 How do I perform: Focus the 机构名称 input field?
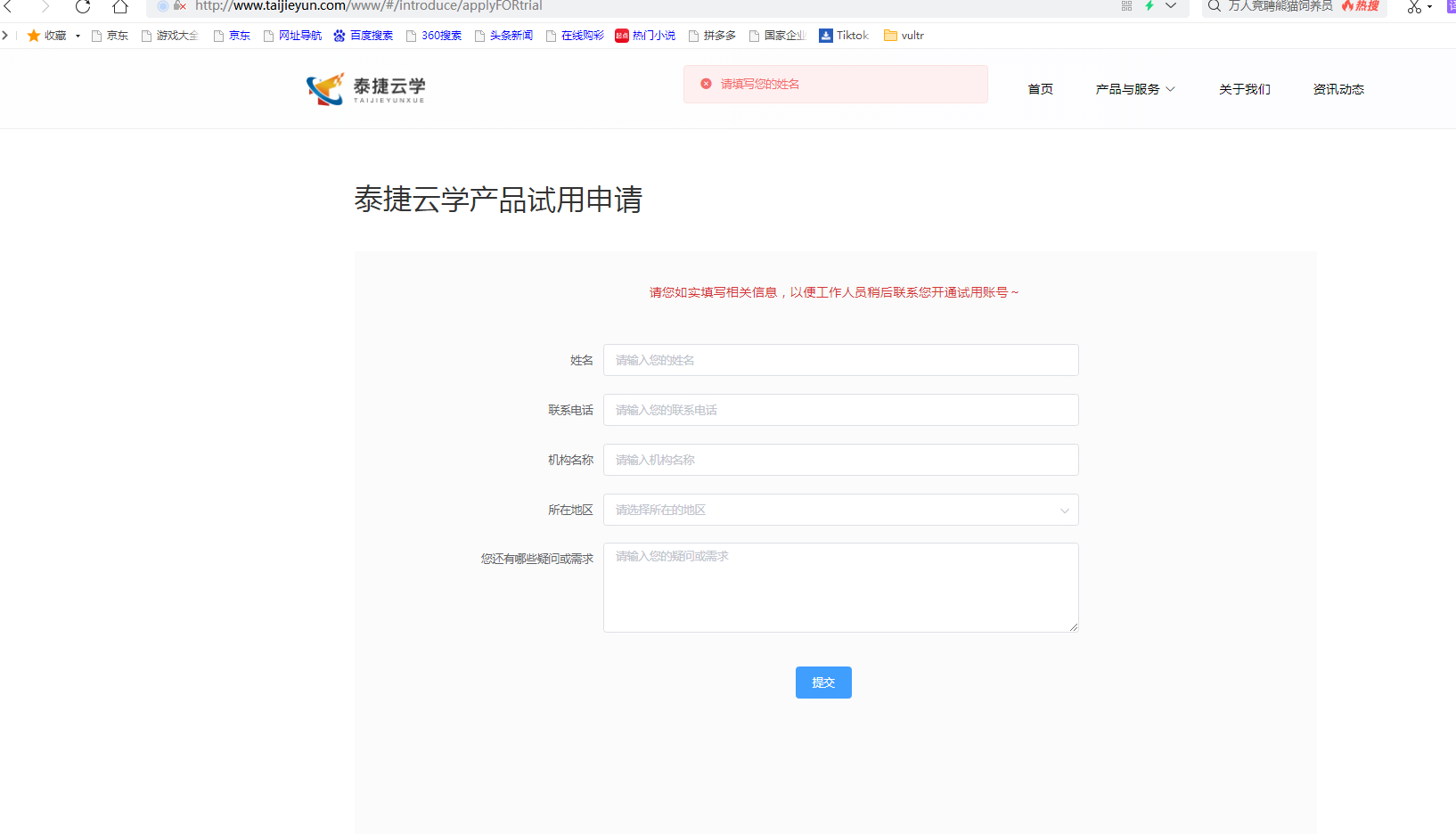(841, 460)
